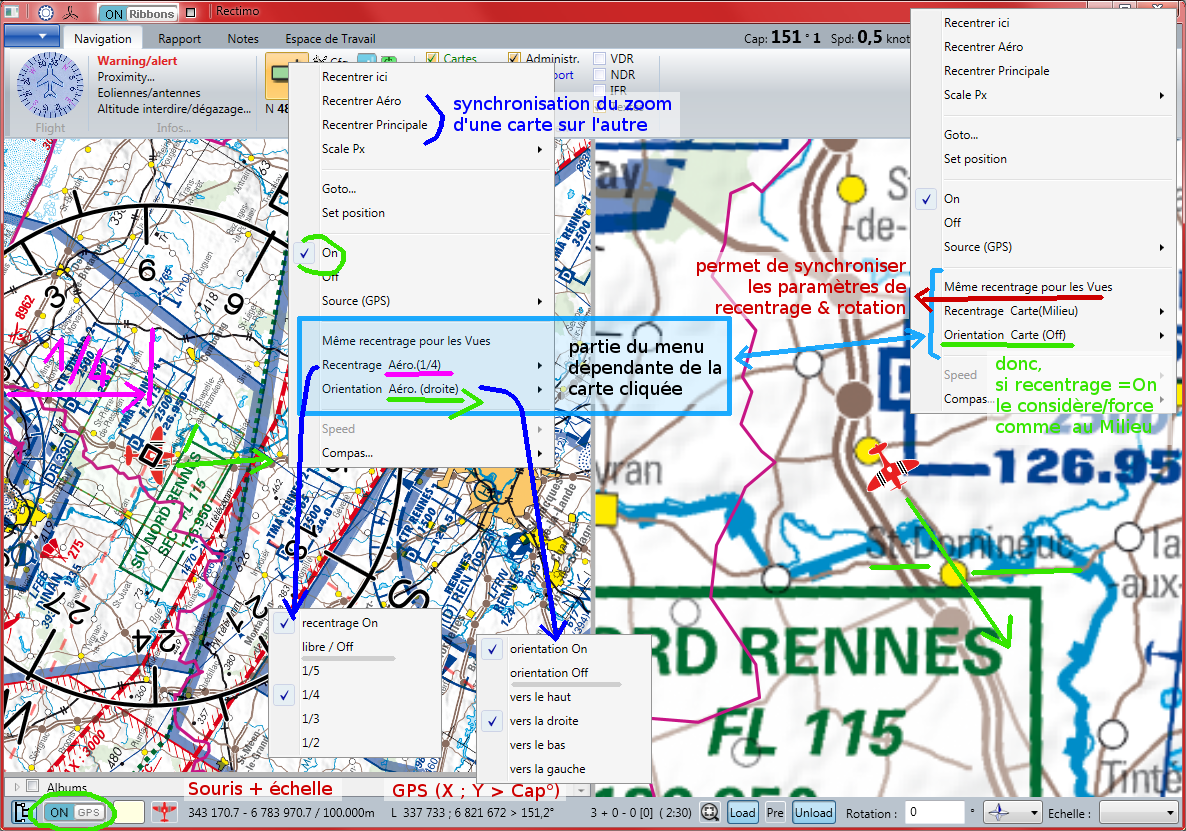The image size is (1186, 831).
Task: Uncheck the Administr. checkbox
Action: click(x=514, y=58)
